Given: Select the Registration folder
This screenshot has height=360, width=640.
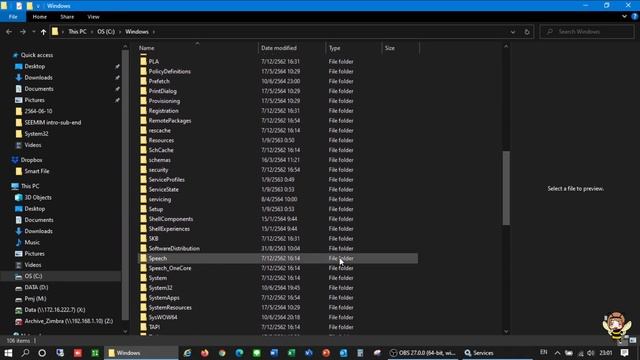Looking at the screenshot, I should (163, 111).
